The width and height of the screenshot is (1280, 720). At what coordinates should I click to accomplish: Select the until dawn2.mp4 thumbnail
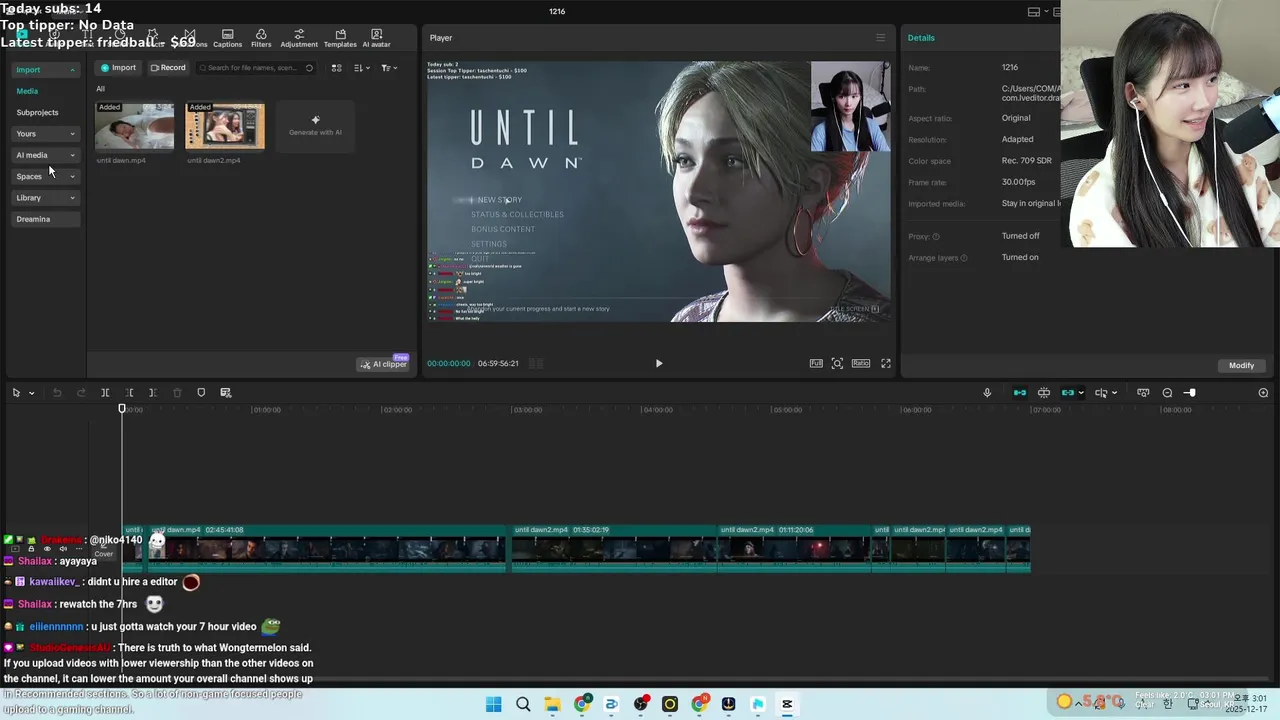(225, 126)
